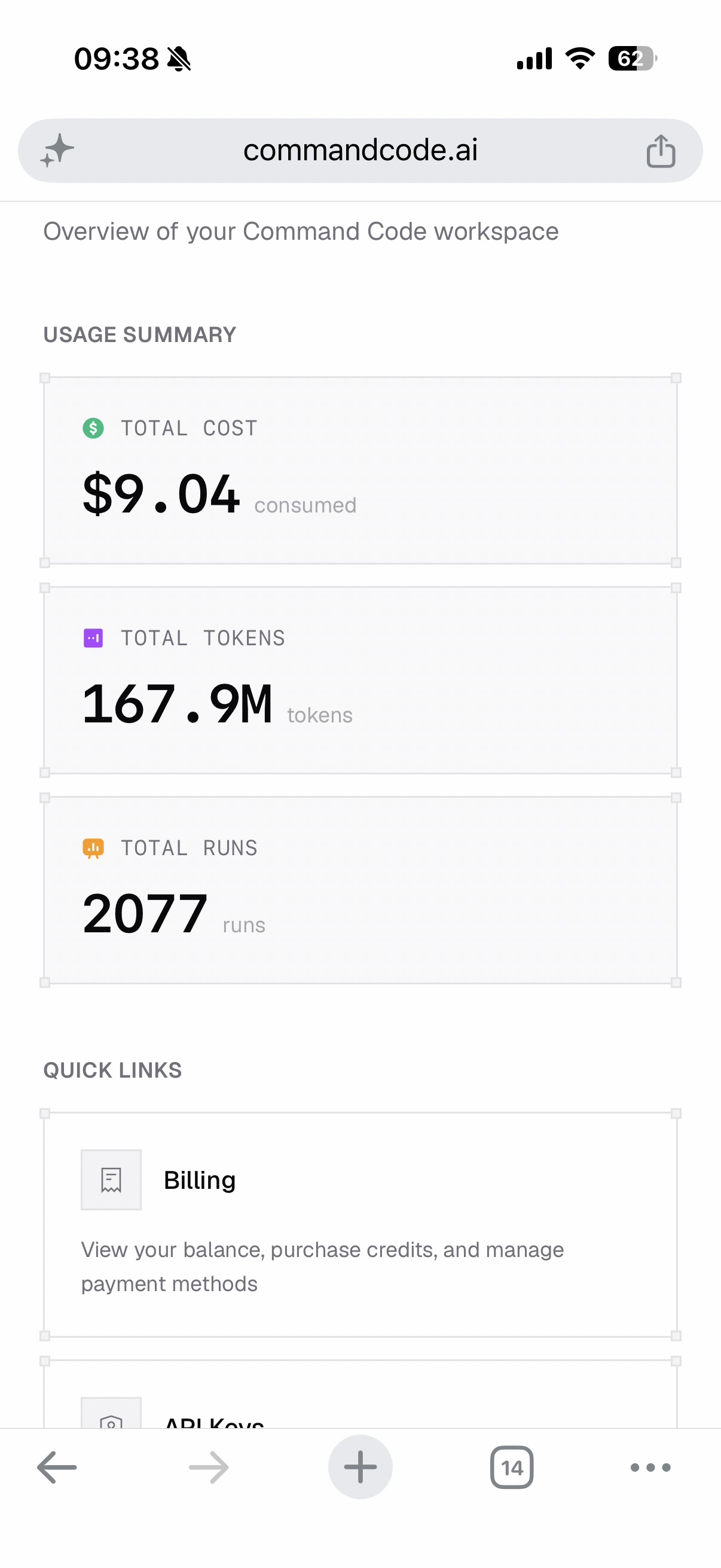Click the orange Total Runs icon
Screen dimensions: 721x1568
[x=93, y=848]
